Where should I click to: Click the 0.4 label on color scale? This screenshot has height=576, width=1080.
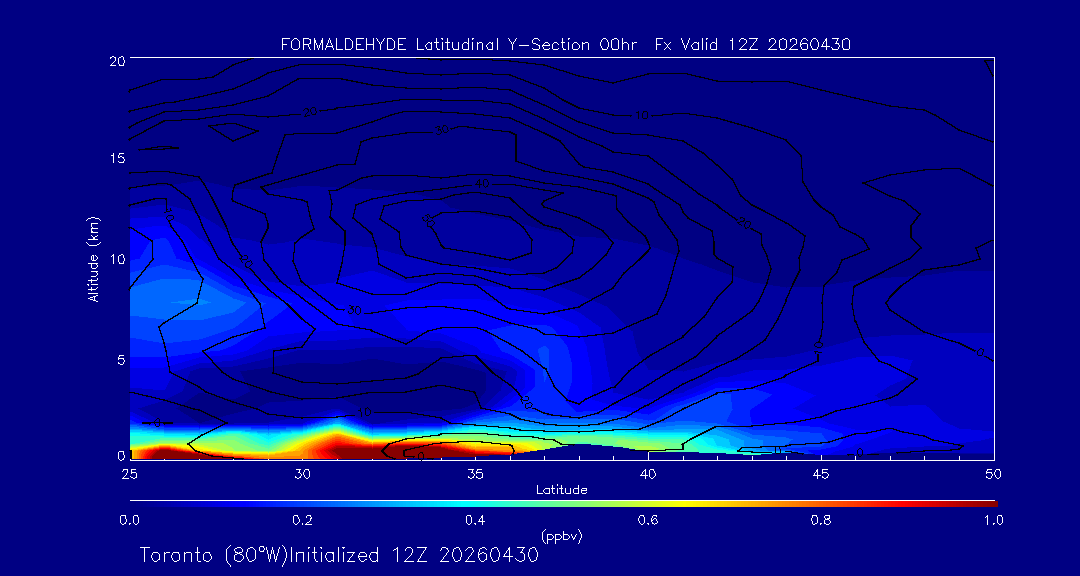(475, 520)
